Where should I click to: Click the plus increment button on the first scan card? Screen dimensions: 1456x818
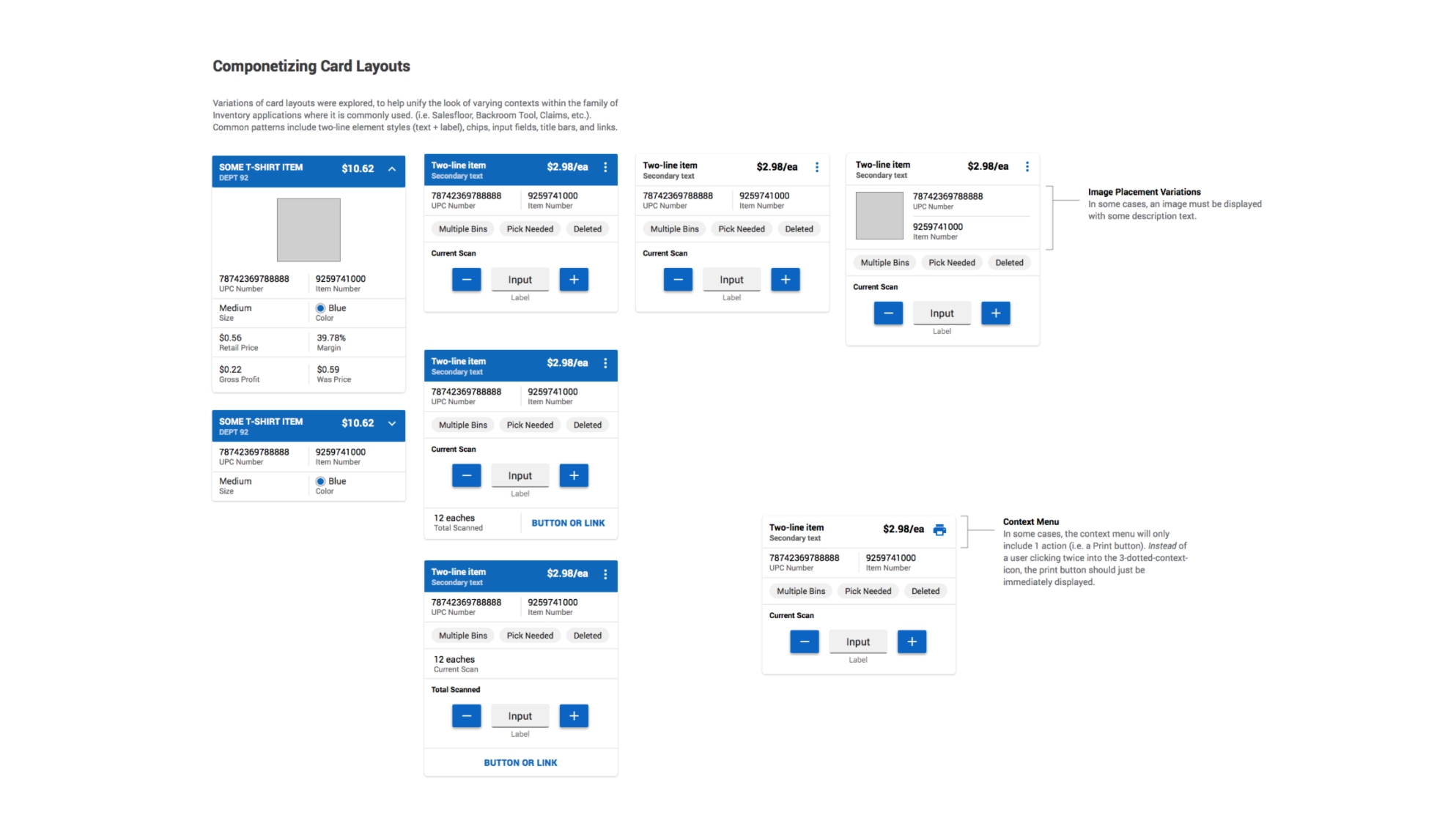574,279
